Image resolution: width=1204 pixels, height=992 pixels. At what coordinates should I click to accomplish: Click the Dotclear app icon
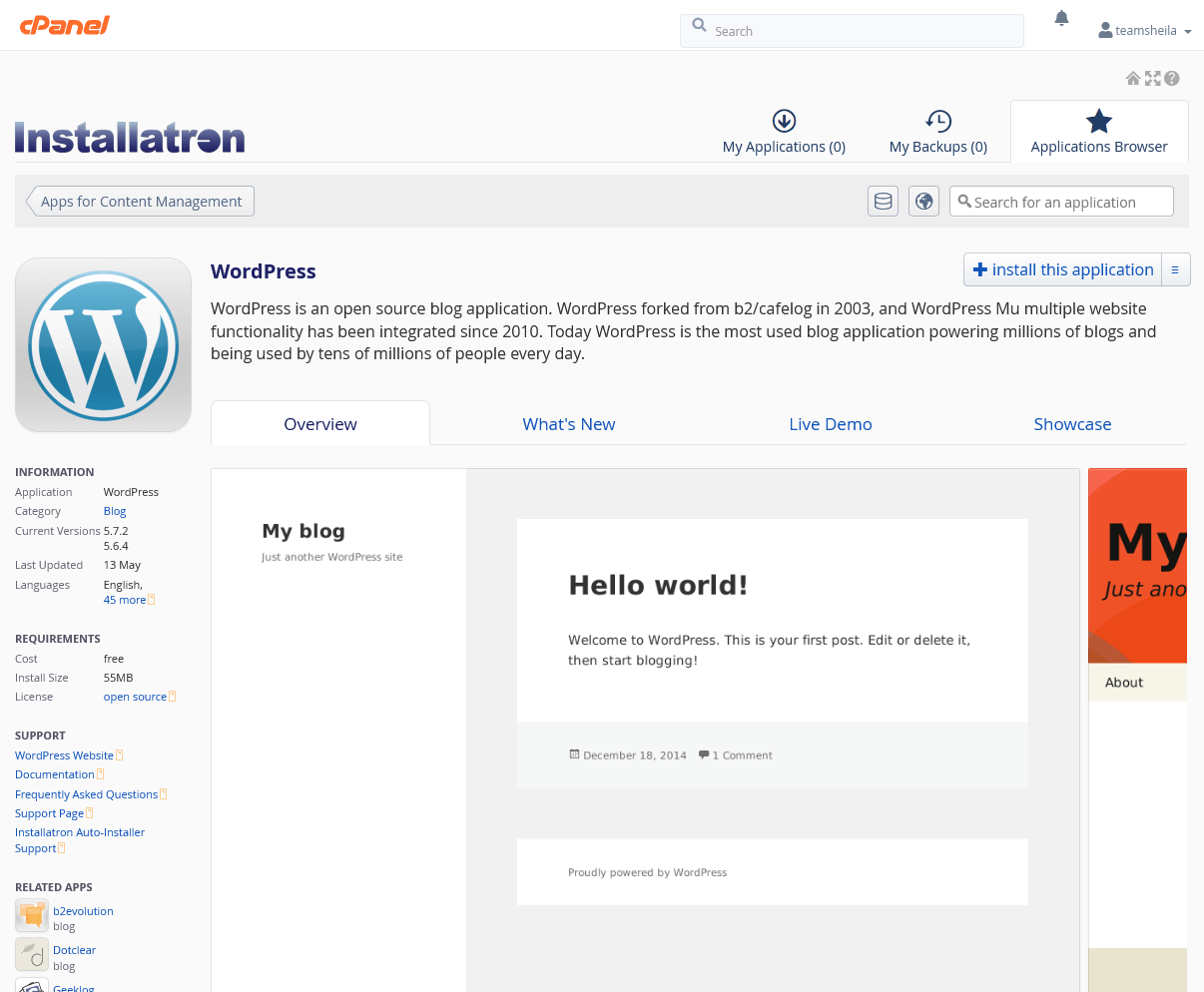point(32,954)
